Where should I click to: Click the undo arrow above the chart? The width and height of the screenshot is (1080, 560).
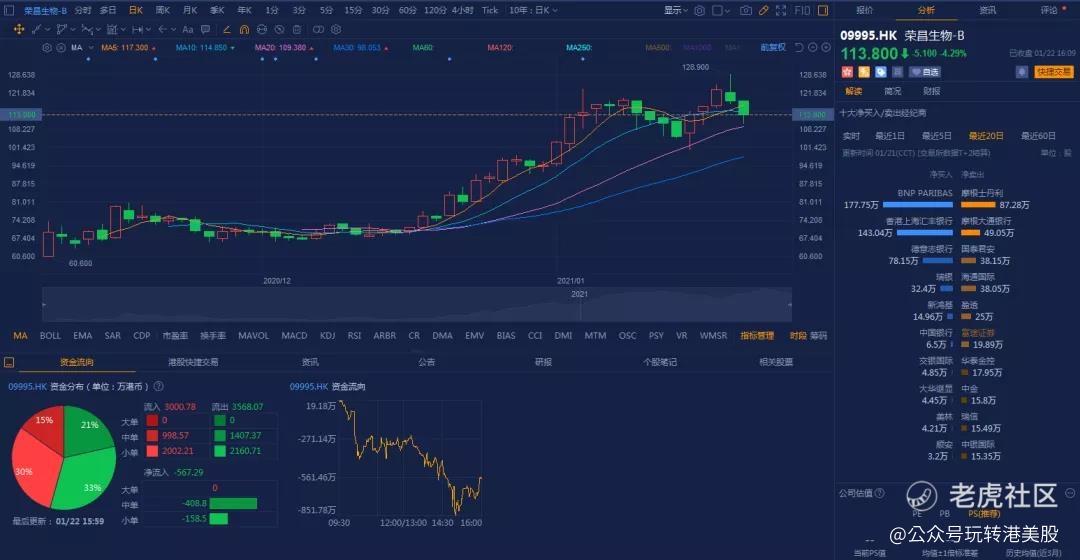point(799,48)
